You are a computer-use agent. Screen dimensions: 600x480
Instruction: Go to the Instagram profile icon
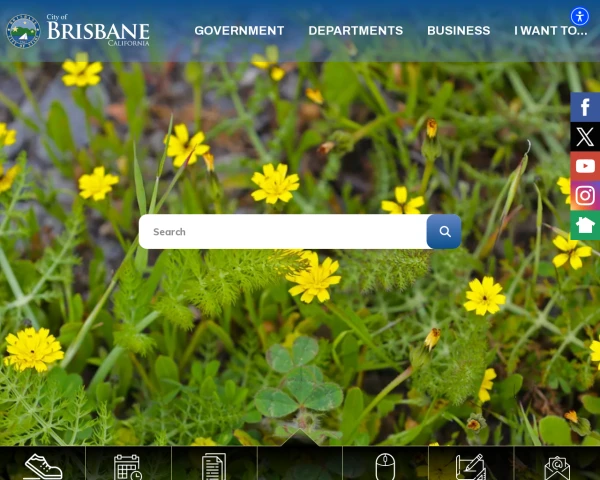click(x=585, y=196)
